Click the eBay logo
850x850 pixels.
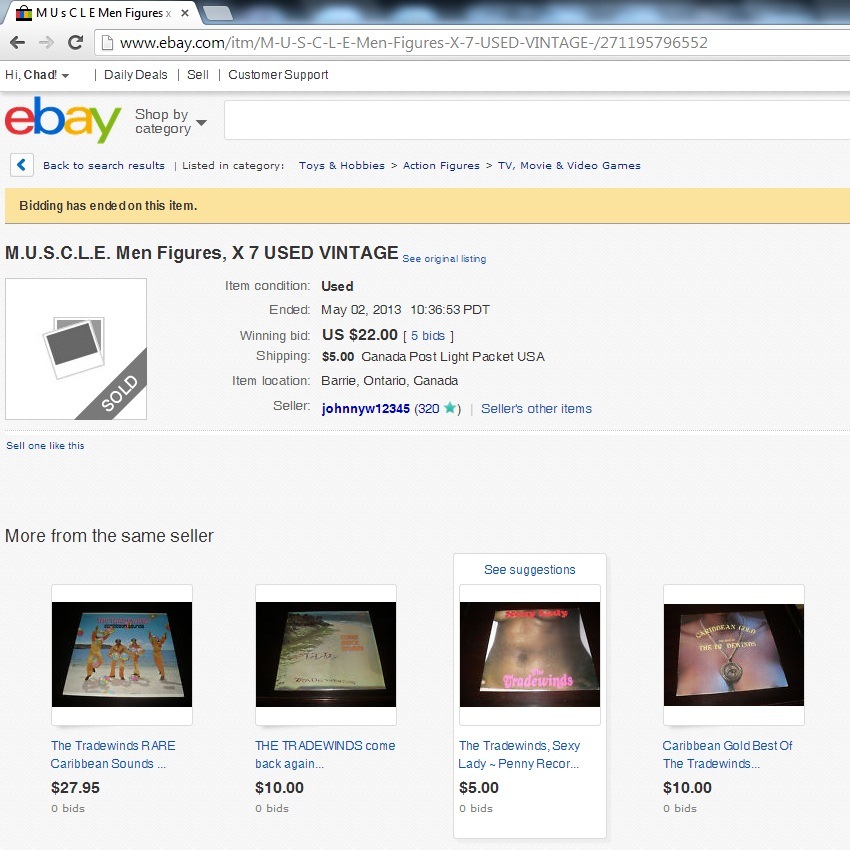coord(63,119)
